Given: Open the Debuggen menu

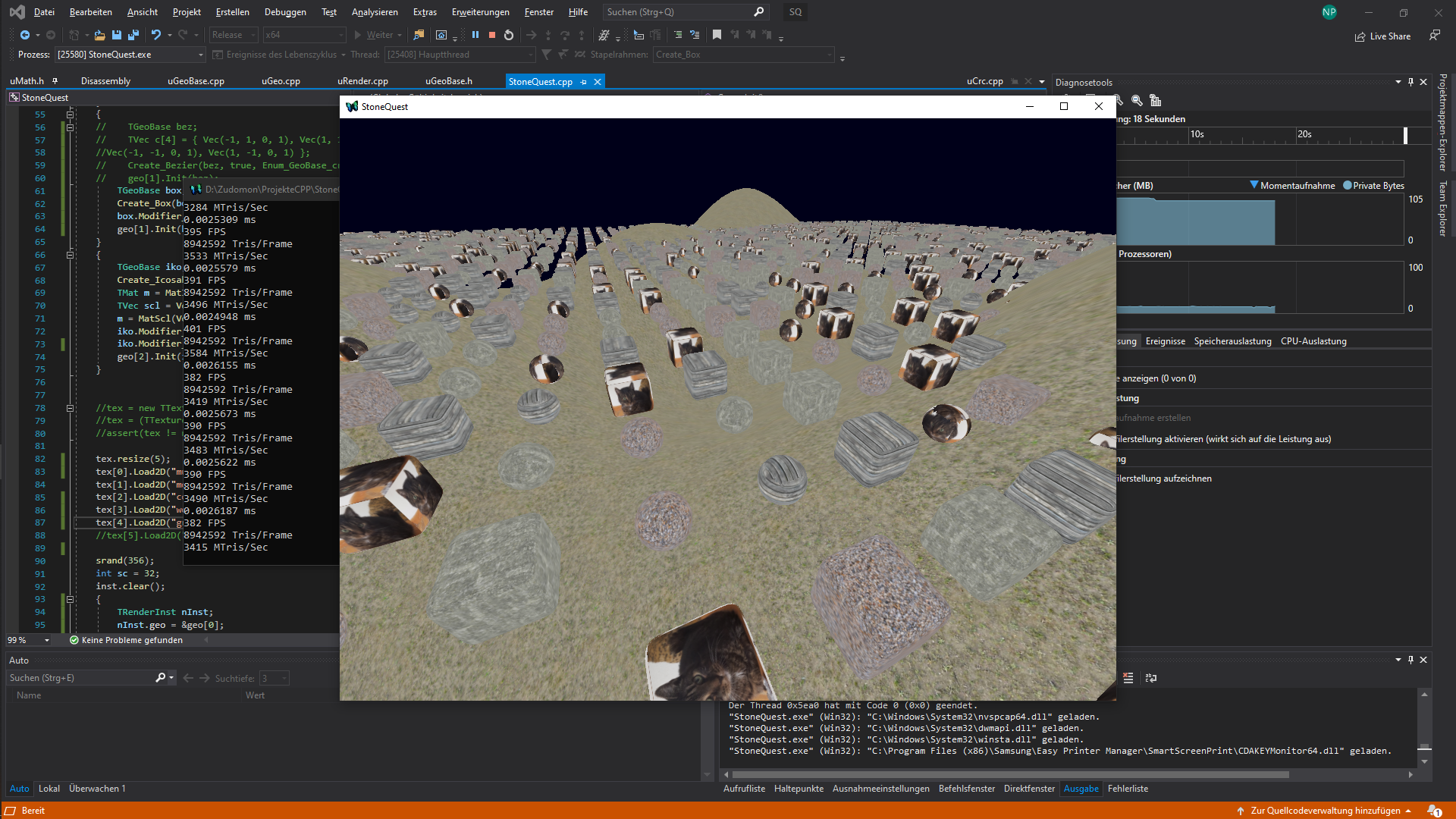Looking at the screenshot, I should point(285,12).
